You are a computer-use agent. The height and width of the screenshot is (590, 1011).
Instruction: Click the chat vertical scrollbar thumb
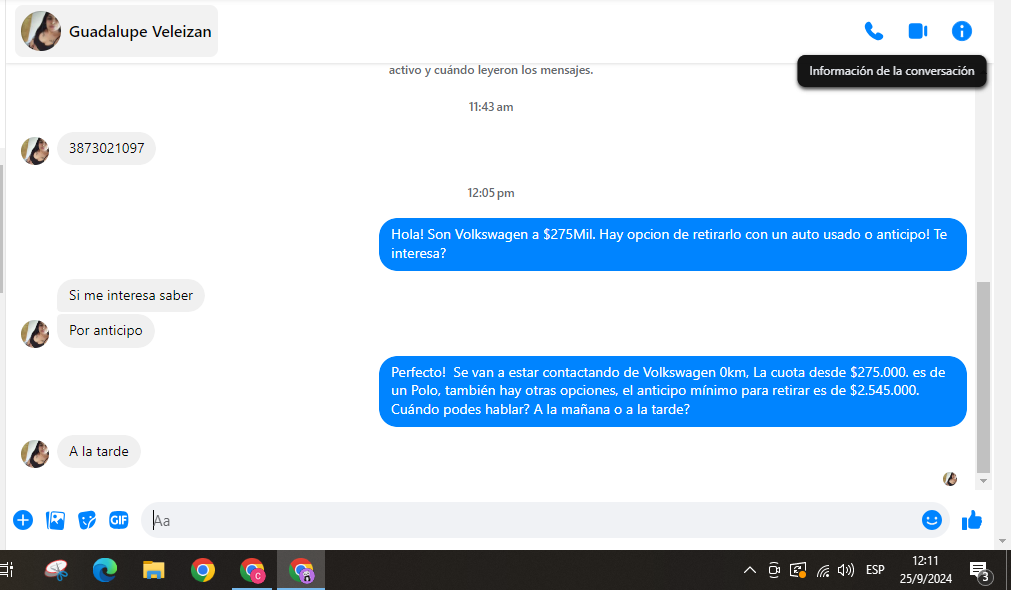coord(983,377)
